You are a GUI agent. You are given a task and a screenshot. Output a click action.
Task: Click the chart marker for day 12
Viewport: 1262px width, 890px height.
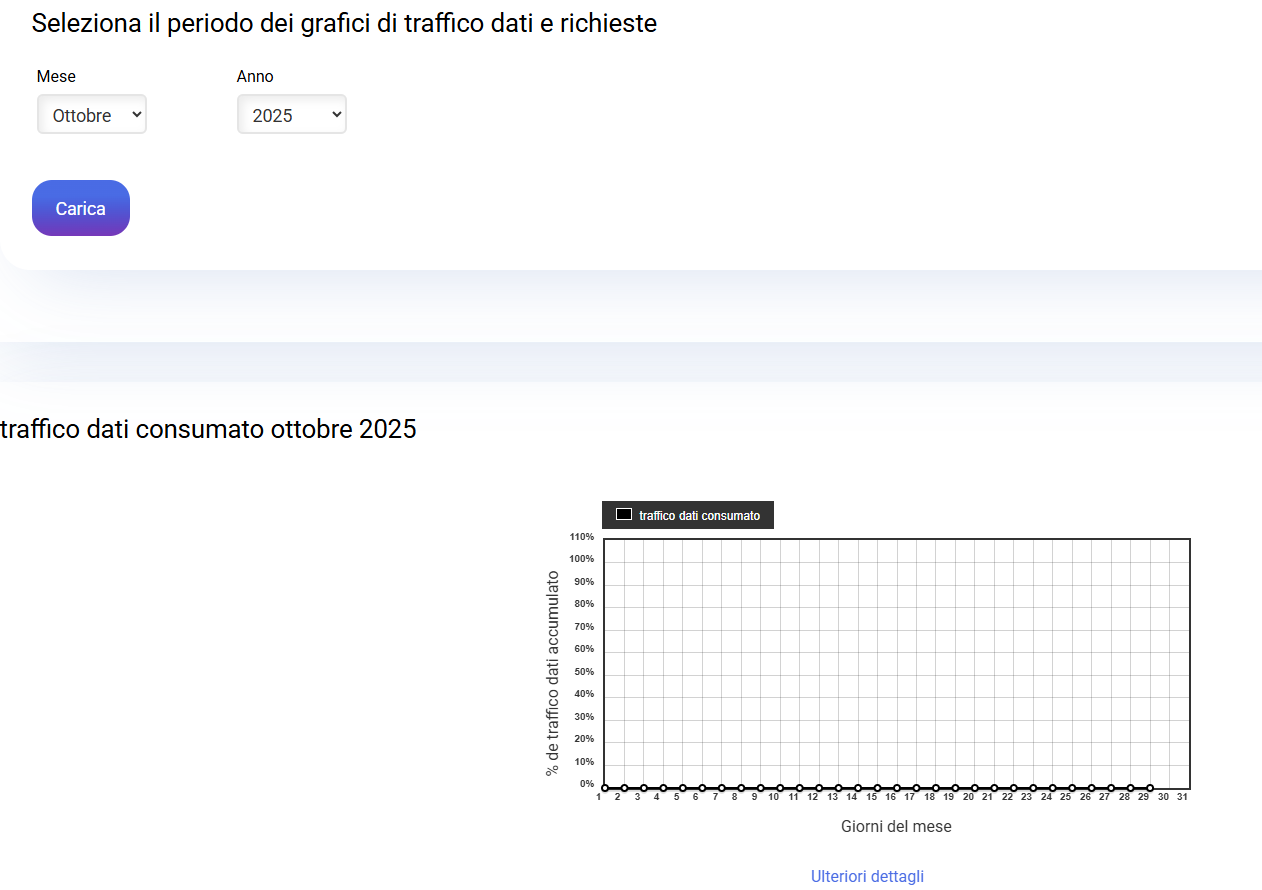819,788
